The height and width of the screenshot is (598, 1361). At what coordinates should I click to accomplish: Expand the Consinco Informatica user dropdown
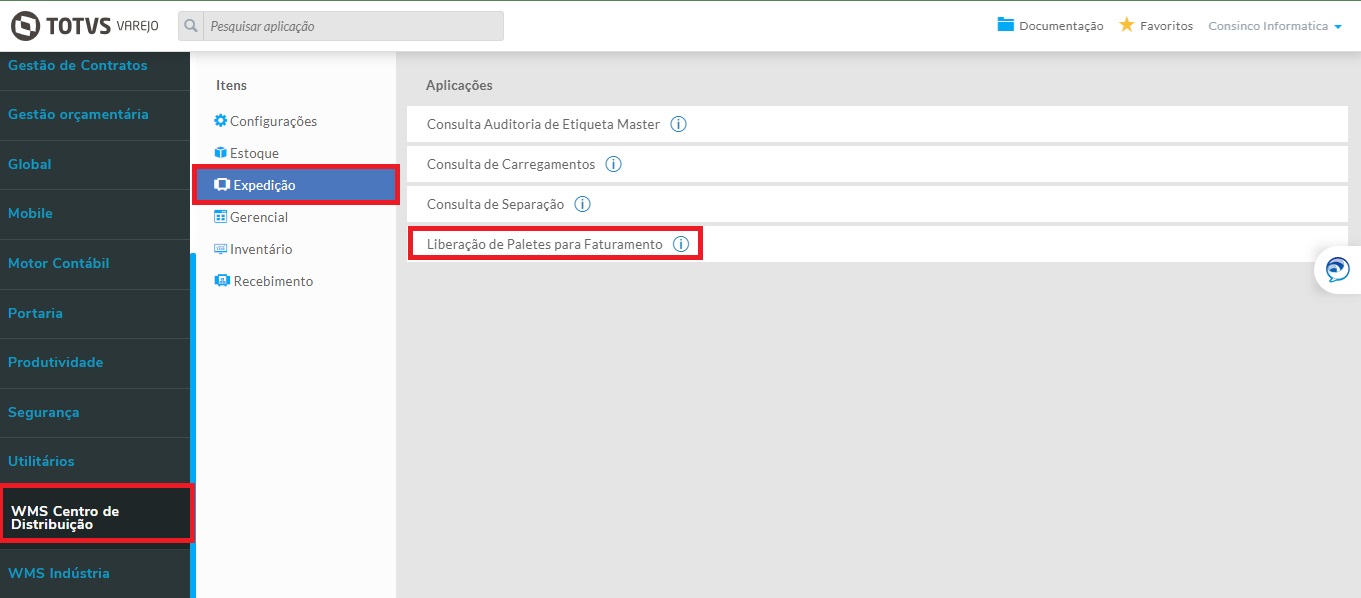[1275, 26]
